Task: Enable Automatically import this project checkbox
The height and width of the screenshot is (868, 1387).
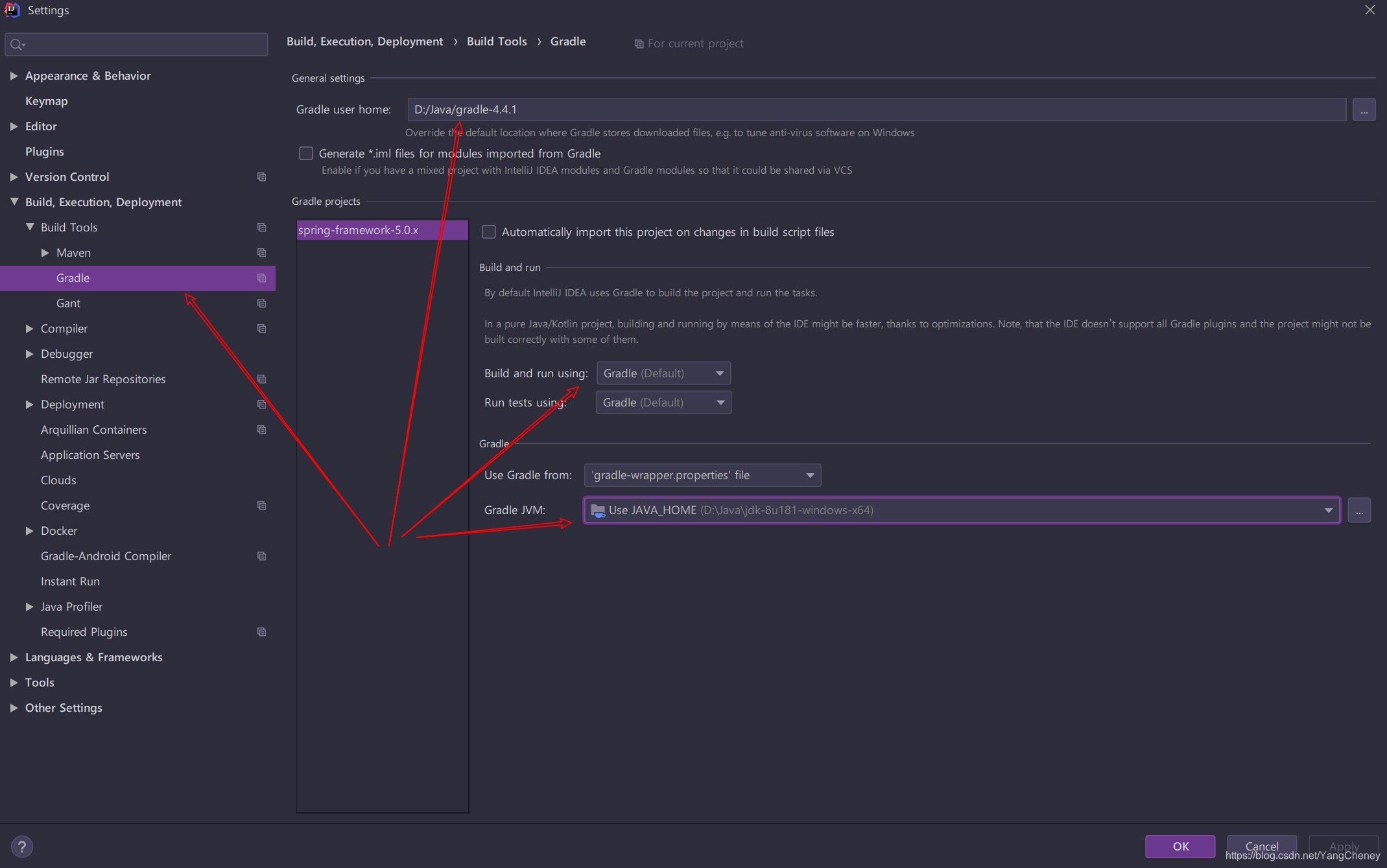Action: point(490,232)
